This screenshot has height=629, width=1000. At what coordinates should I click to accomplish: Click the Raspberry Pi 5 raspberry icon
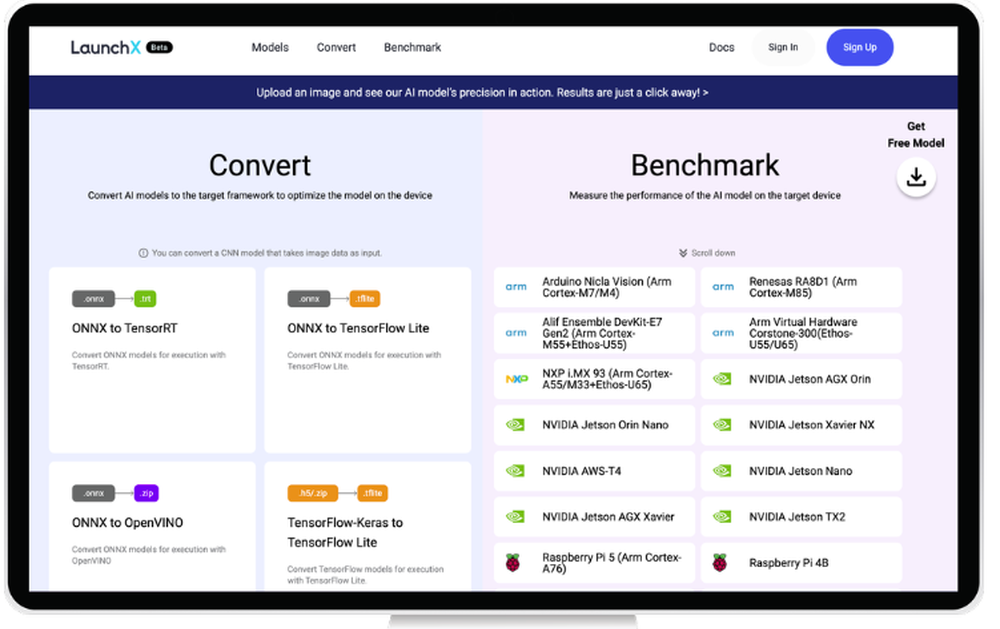(x=513, y=563)
